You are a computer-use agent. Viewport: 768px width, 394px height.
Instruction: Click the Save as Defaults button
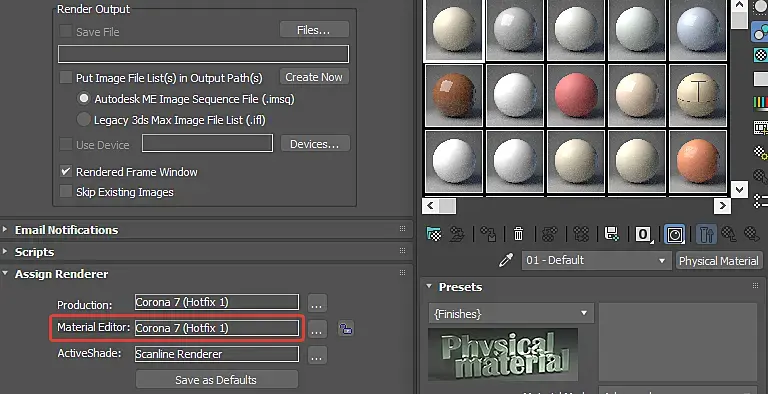pyautogui.click(x=216, y=380)
